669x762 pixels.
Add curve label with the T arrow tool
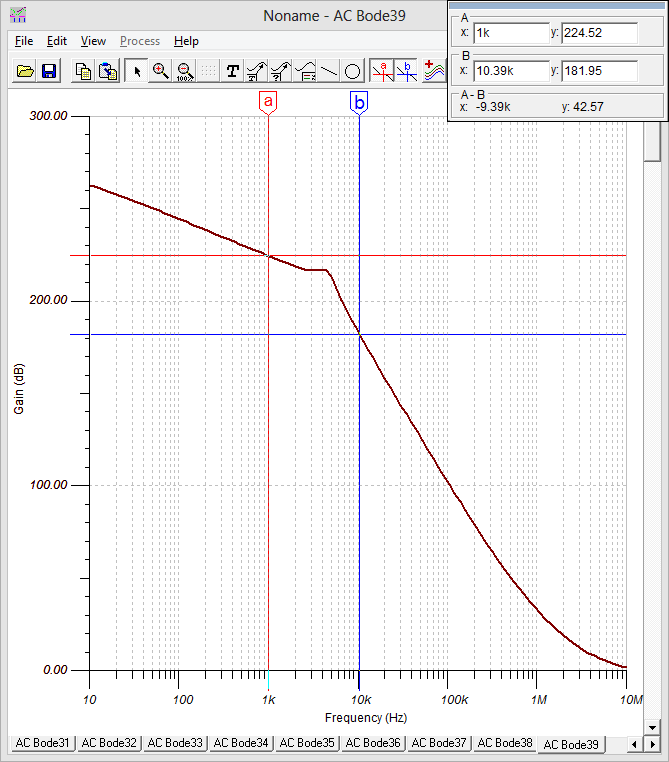click(257, 71)
